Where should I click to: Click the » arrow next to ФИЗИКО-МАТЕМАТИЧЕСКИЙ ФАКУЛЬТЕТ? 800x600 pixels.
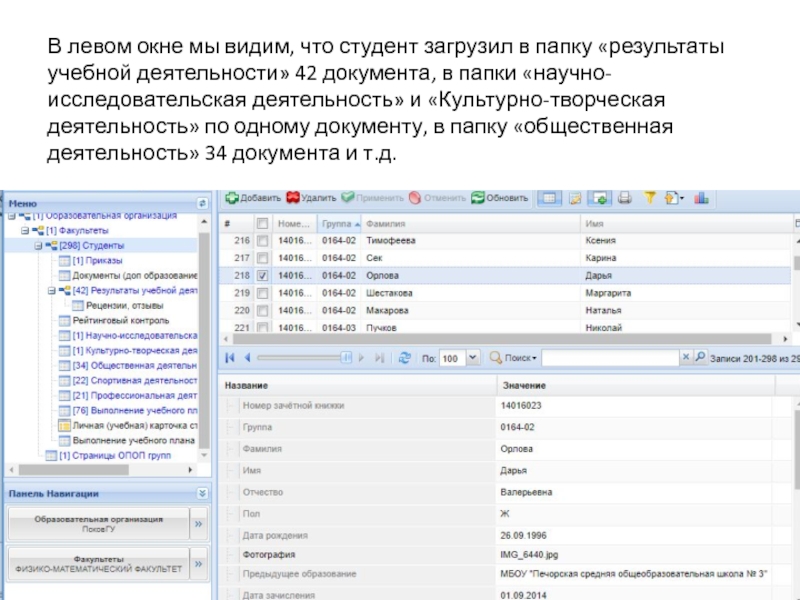tap(198, 563)
